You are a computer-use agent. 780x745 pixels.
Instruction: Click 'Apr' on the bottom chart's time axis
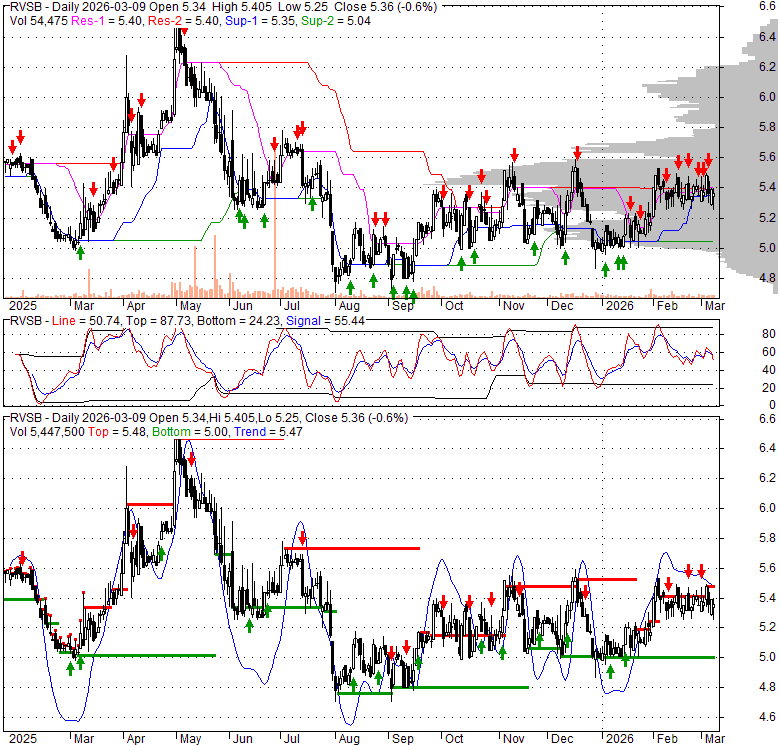[x=135, y=739]
